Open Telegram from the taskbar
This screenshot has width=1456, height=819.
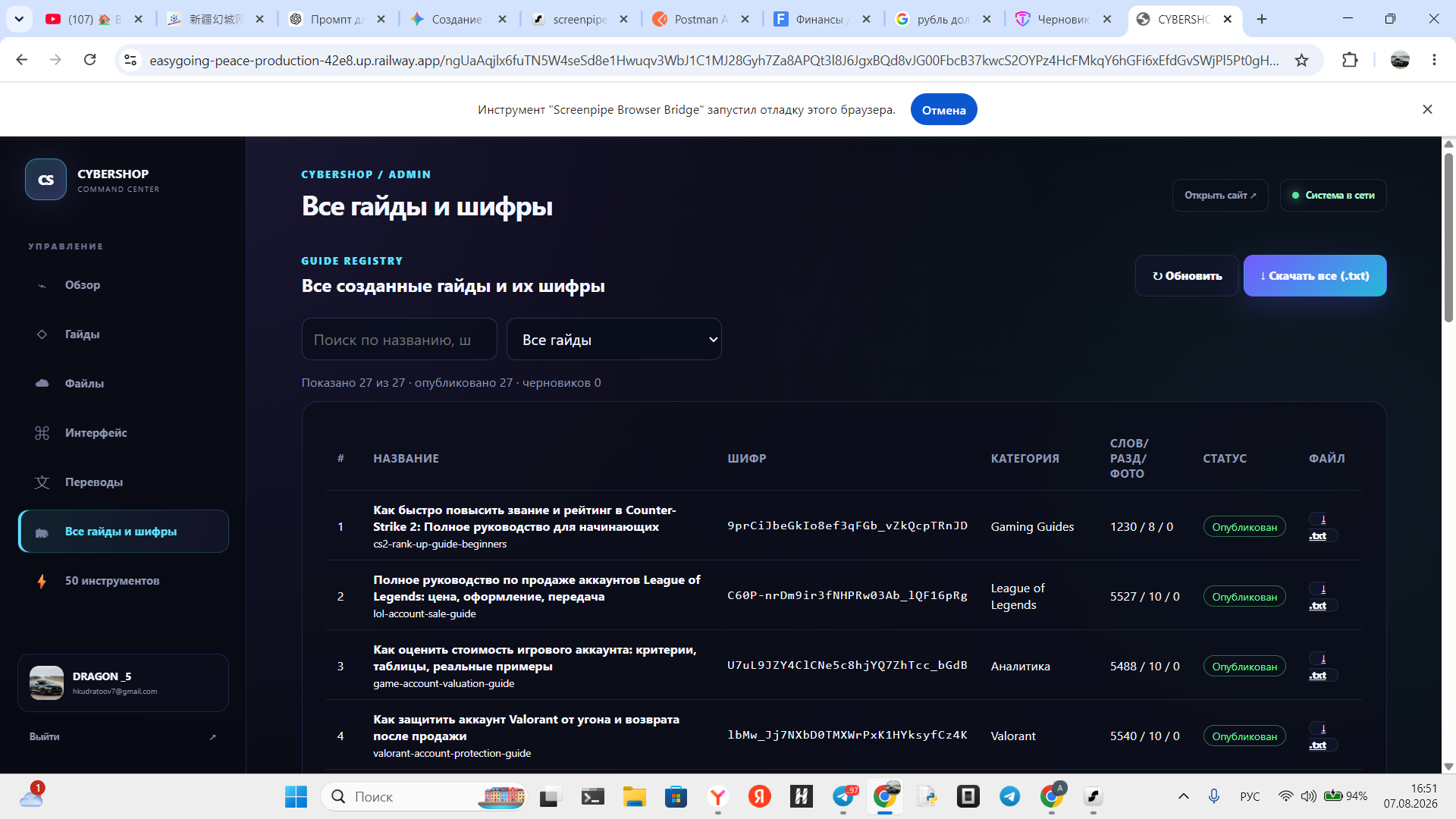(1009, 796)
